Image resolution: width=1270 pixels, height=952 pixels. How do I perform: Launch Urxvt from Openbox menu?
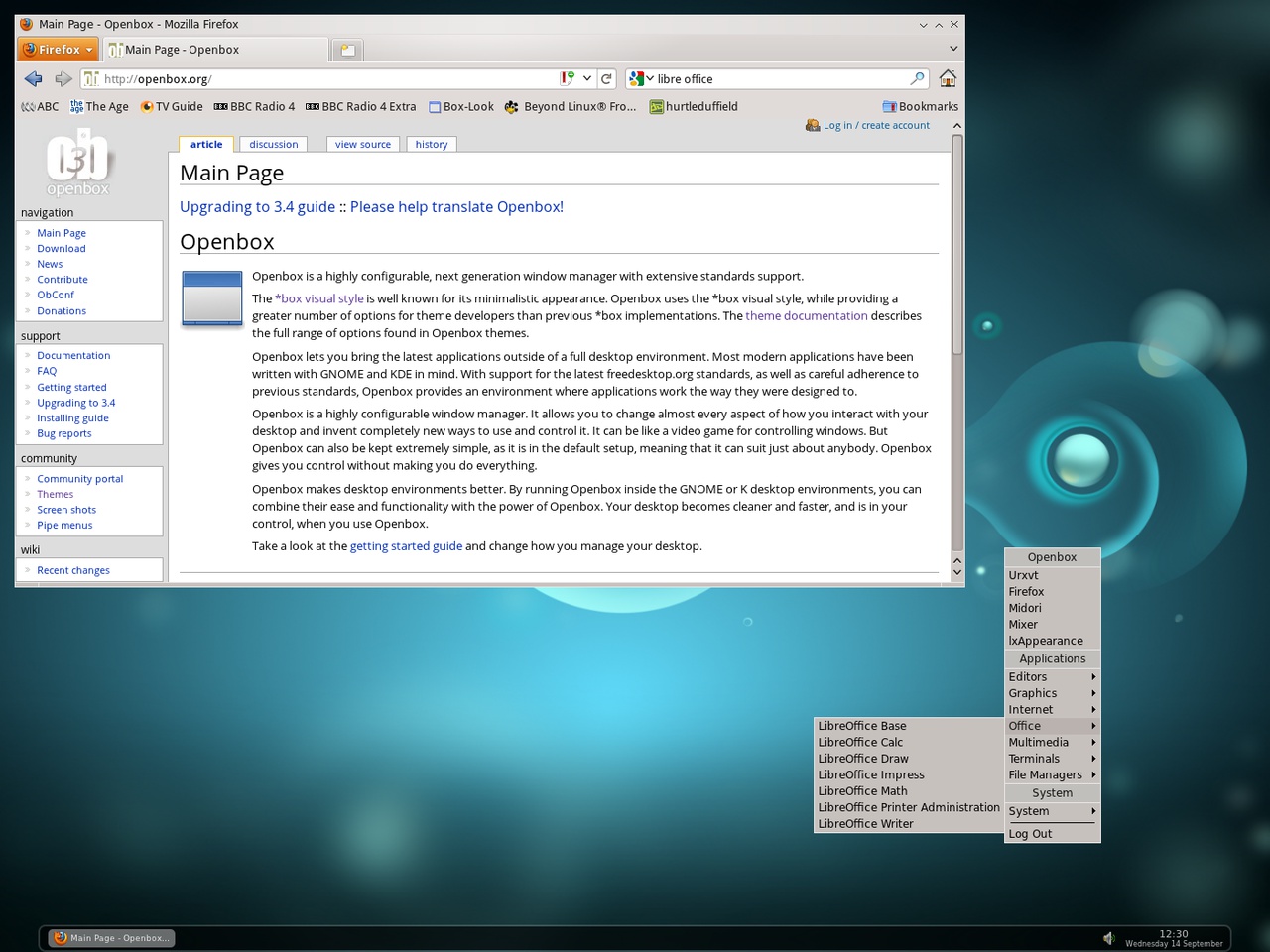coord(1053,575)
